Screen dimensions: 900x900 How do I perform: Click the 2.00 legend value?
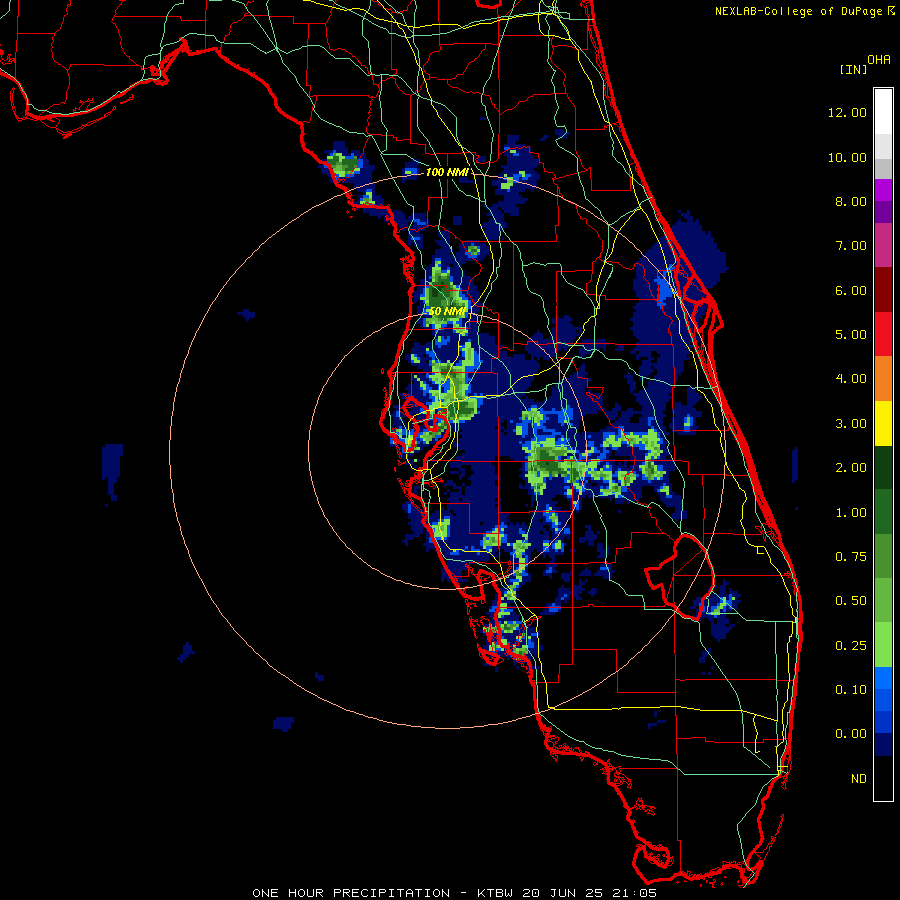pos(850,468)
